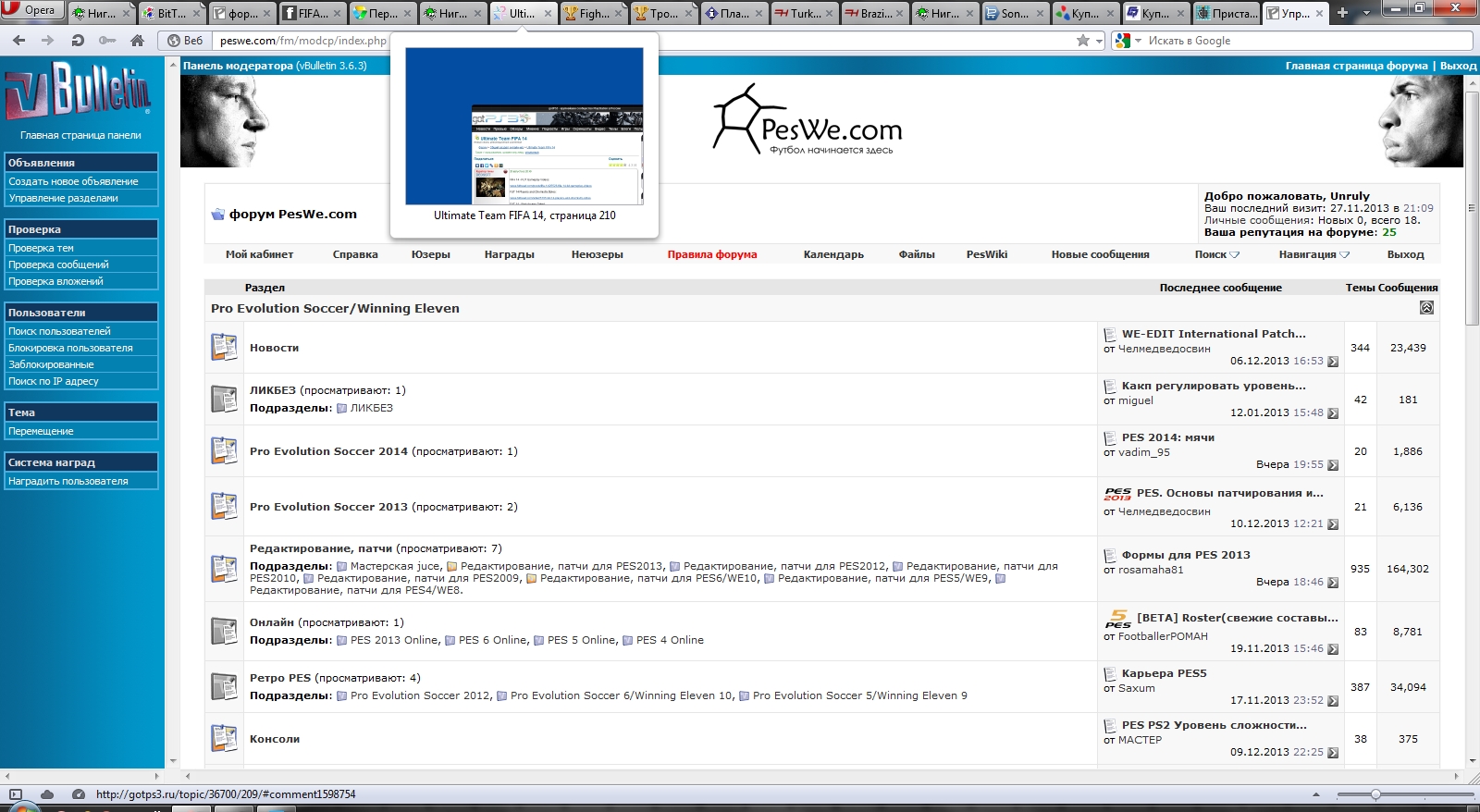Open the Opera main menu button

point(32,10)
